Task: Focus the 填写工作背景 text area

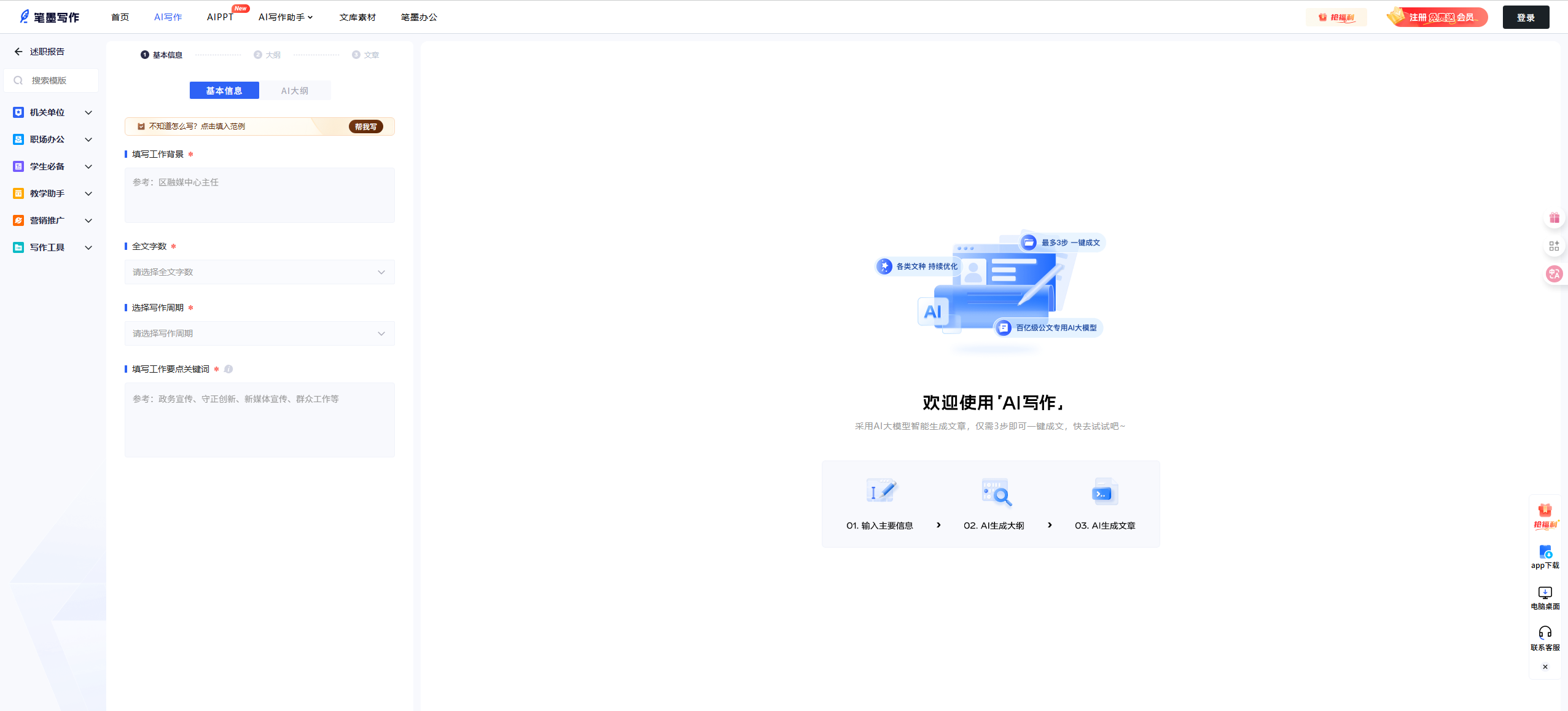Action: [259, 195]
